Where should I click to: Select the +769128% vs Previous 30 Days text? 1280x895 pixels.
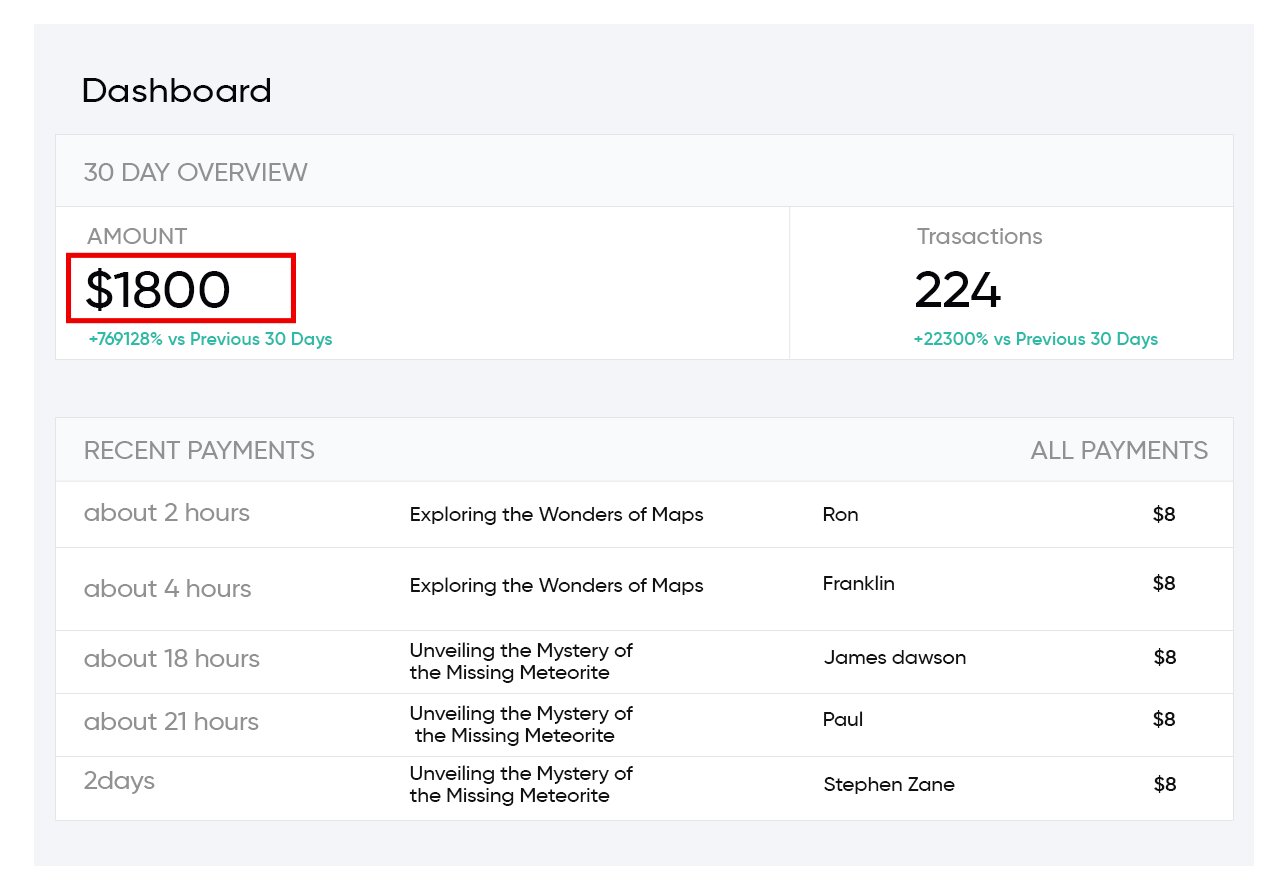[x=210, y=339]
